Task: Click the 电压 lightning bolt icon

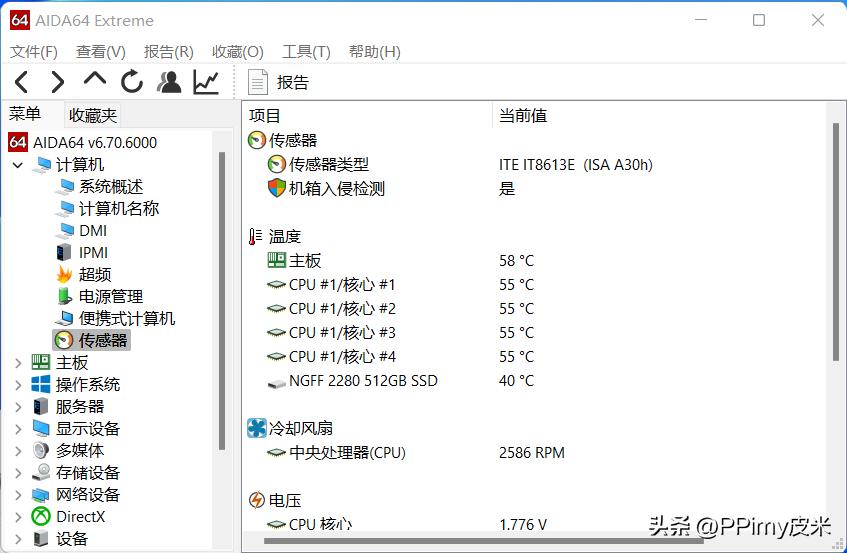Action: 257,500
